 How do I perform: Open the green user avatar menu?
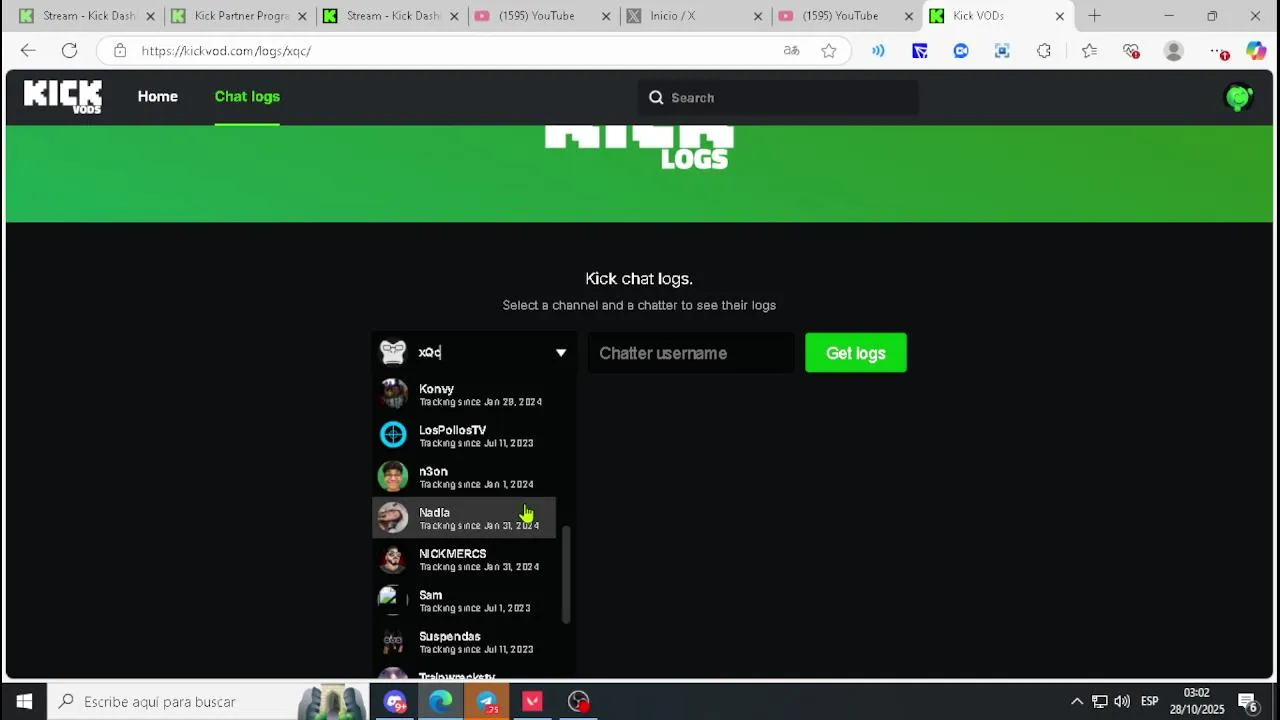(x=1238, y=97)
